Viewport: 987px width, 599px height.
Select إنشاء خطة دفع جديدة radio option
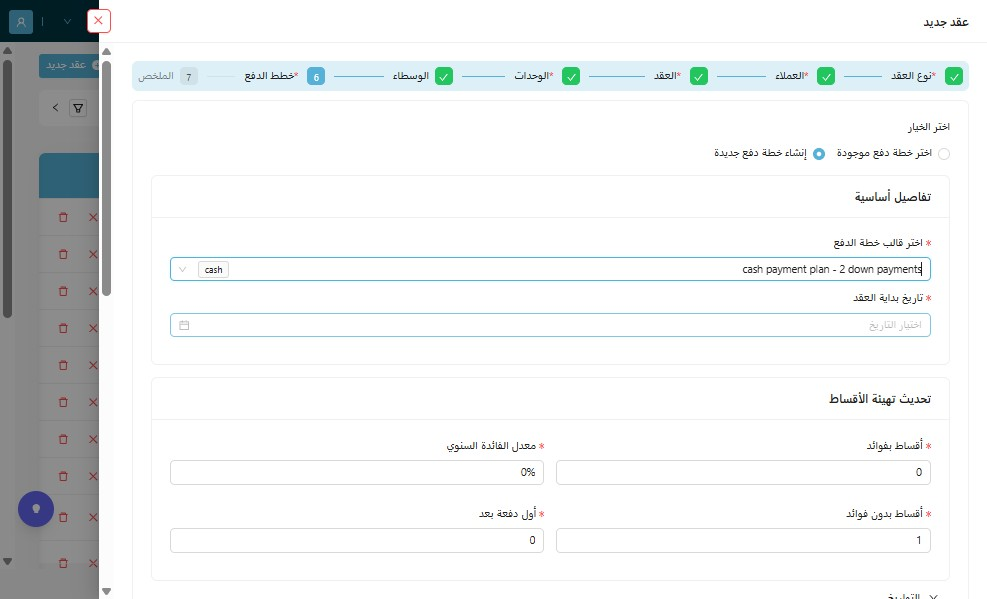pyautogui.click(x=819, y=154)
